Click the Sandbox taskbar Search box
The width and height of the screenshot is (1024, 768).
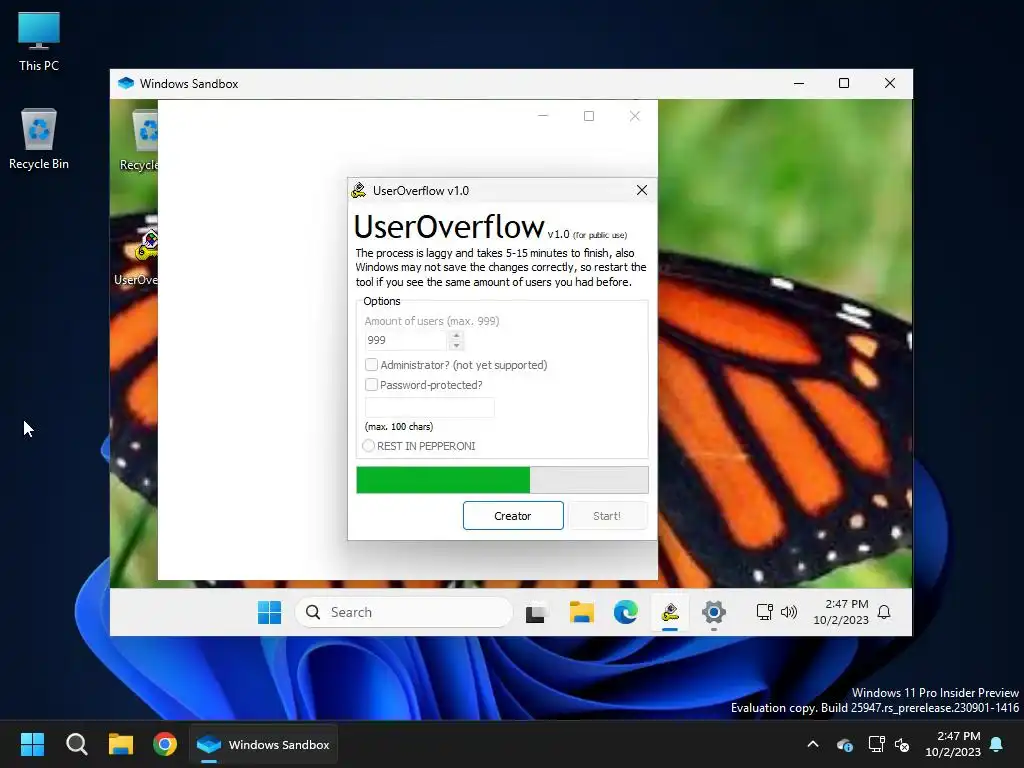click(x=404, y=612)
